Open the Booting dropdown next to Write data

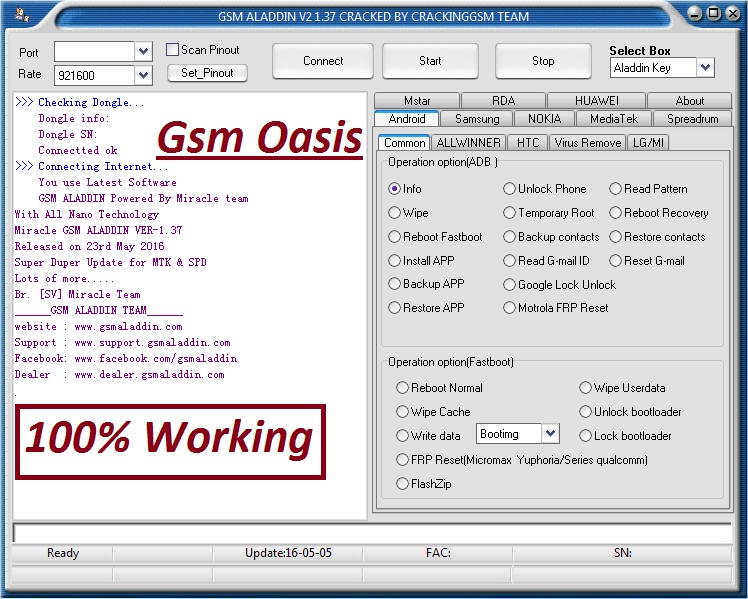(550, 434)
